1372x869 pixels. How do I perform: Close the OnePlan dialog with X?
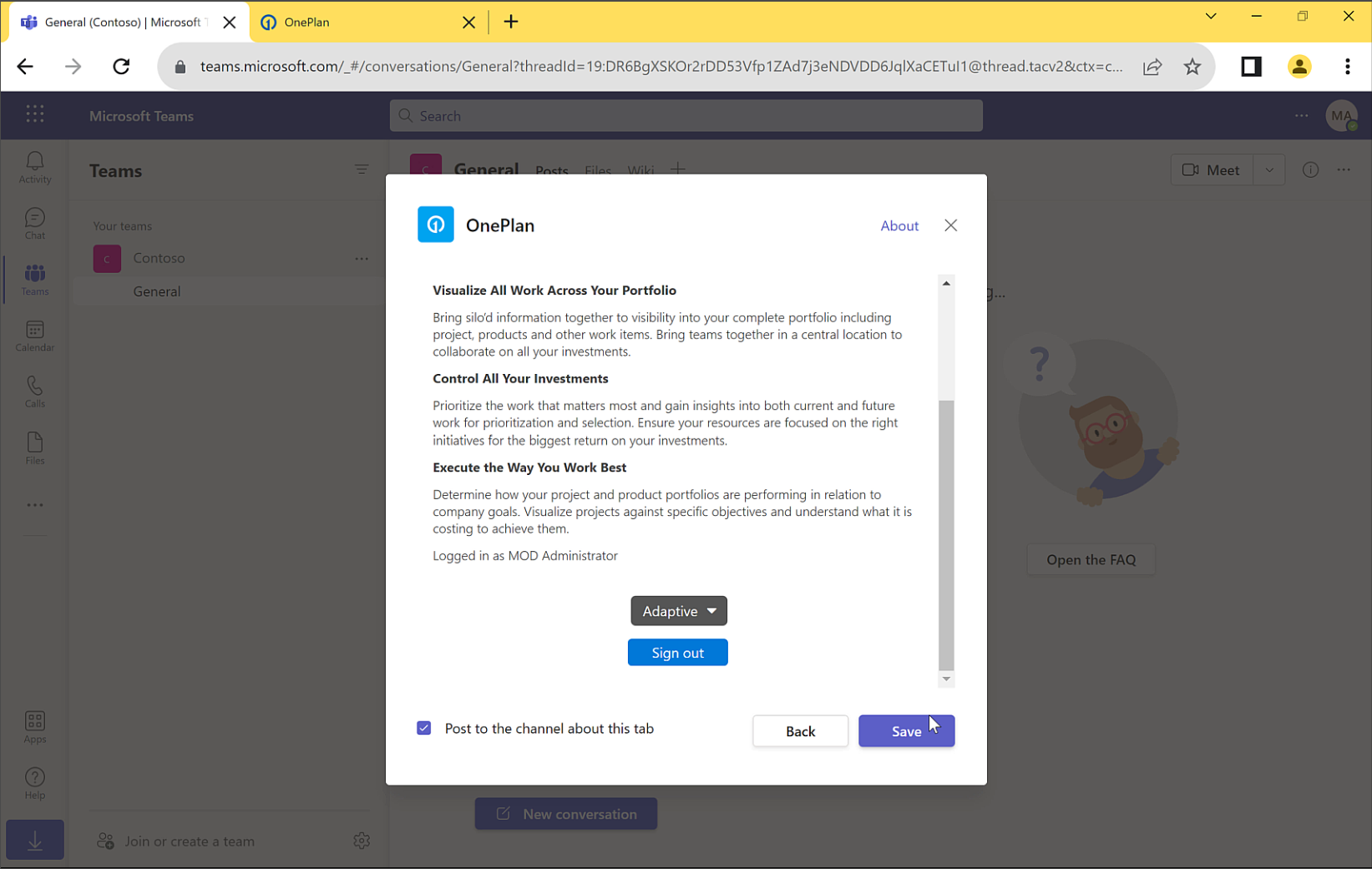coord(950,225)
